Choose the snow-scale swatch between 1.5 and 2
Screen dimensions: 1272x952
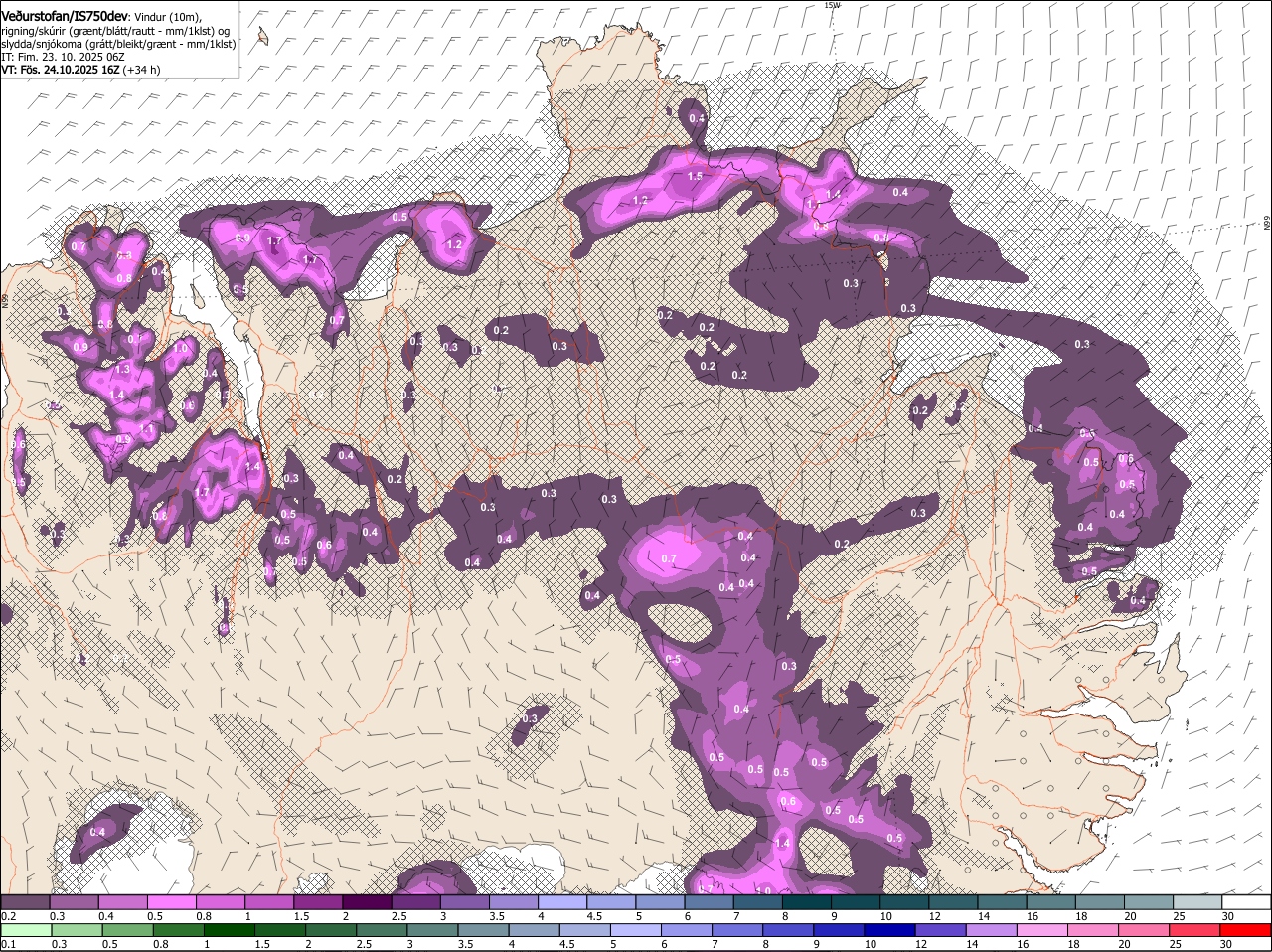(x=318, y=902)
